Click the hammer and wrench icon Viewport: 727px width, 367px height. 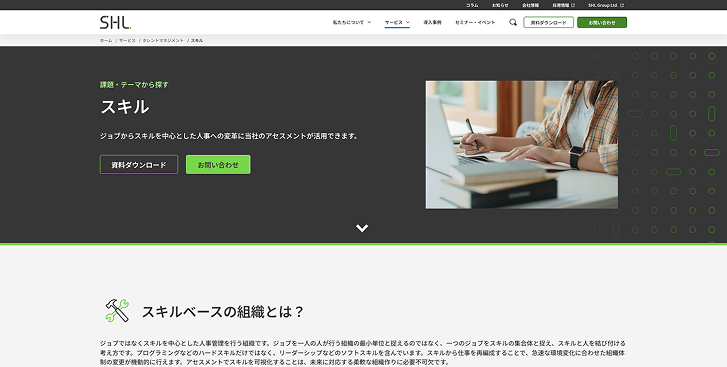click(117, 310)
